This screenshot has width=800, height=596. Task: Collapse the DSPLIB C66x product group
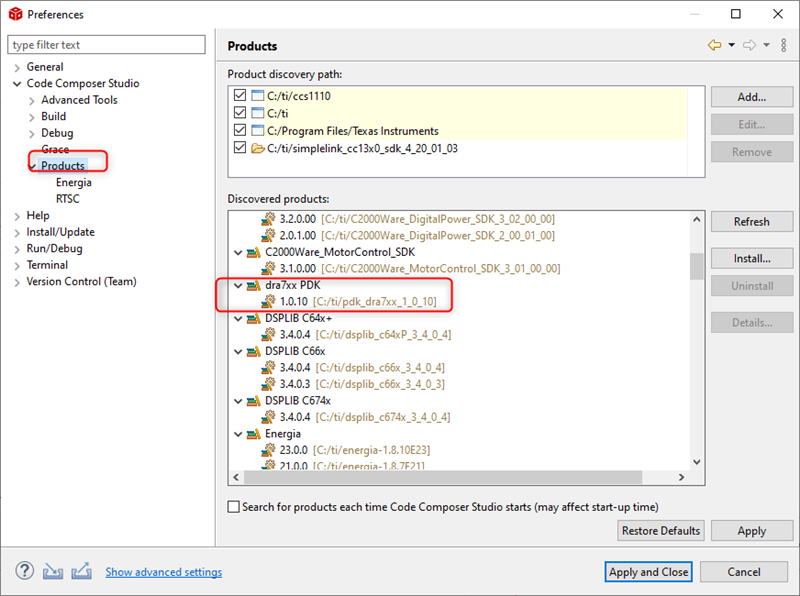pos(238,351)
